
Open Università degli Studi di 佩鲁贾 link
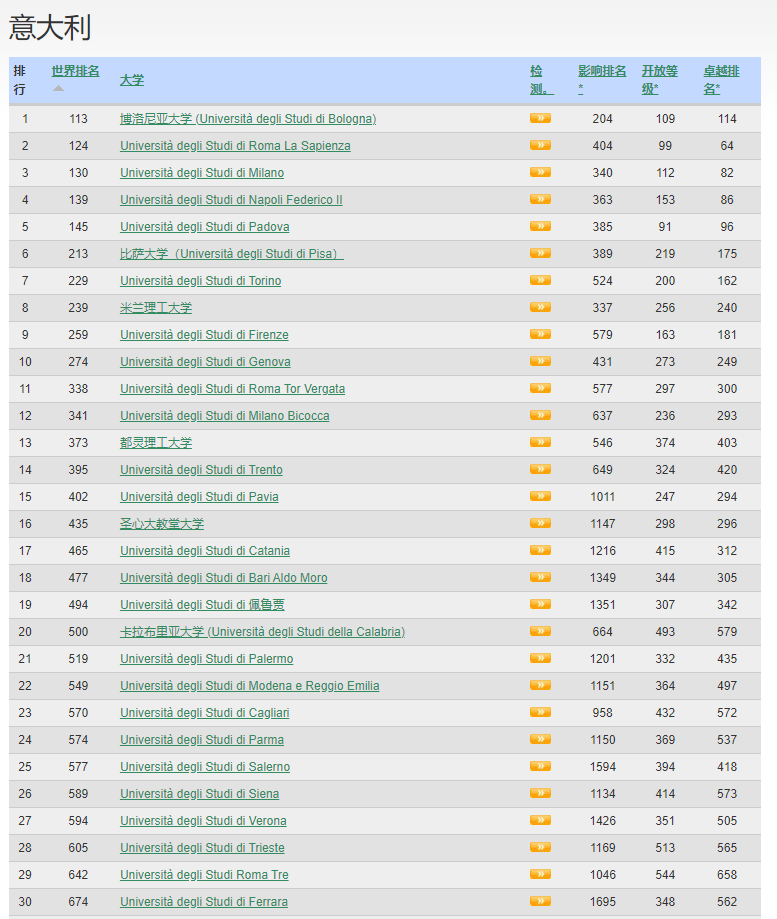click(x=202, y=604)
